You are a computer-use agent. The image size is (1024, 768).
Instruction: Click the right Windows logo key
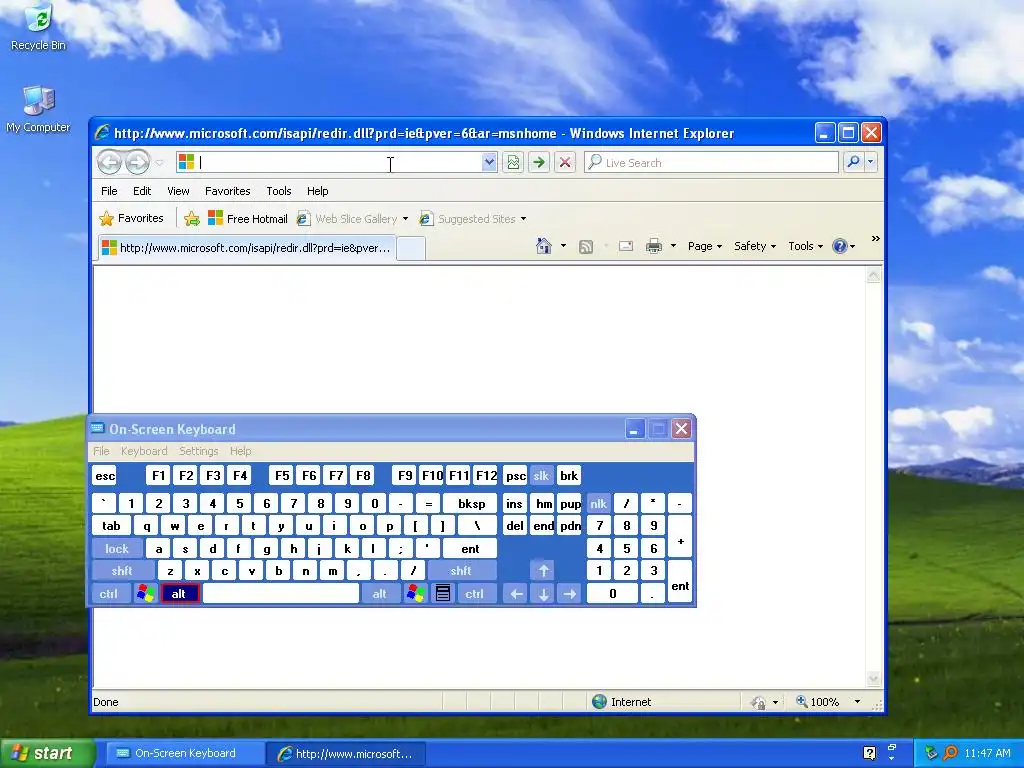point(415,594)
